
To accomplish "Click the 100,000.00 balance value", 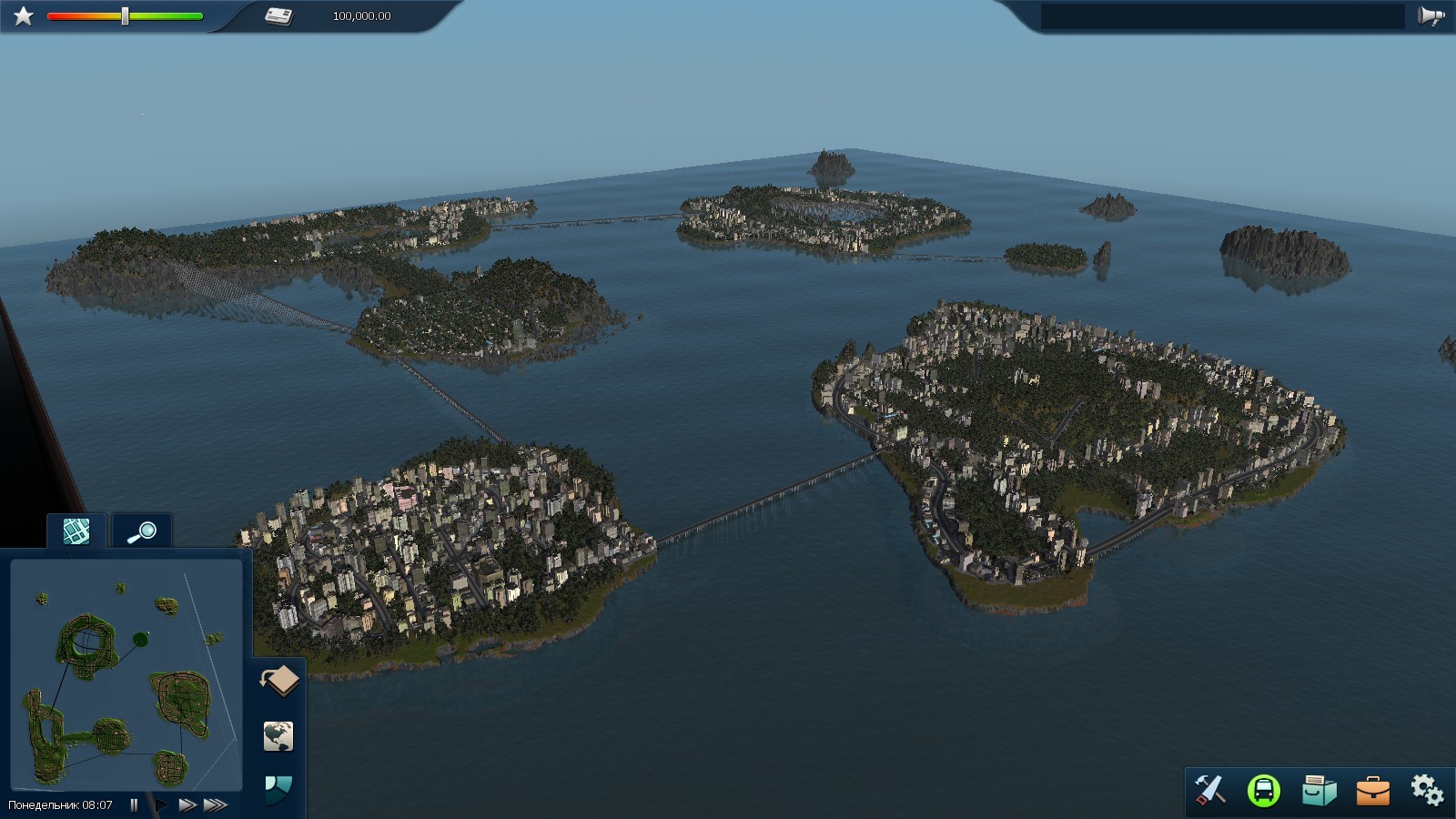I will coord(361,16).
